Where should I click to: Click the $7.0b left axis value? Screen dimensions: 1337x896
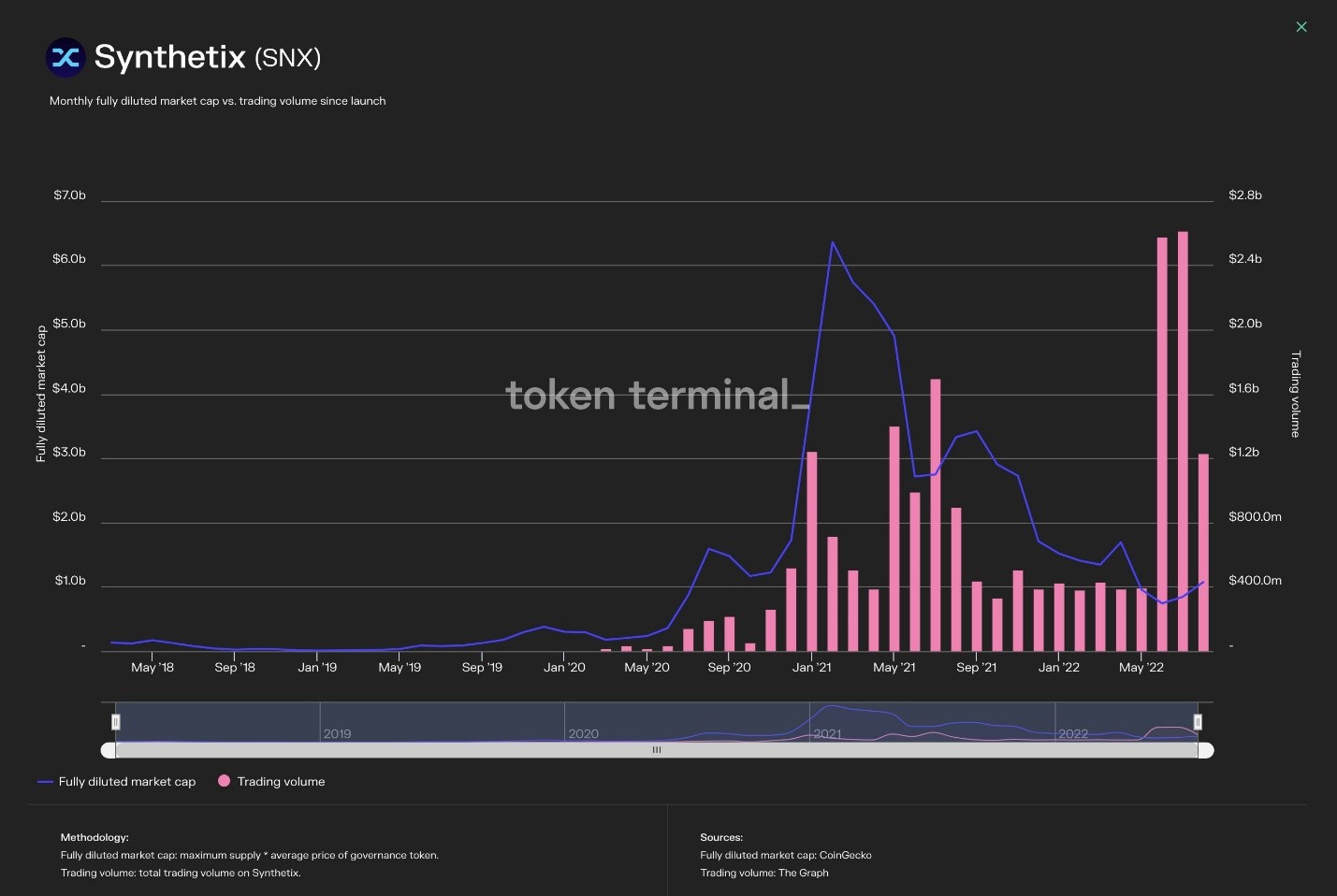pyautogui.click(x=69, y=195)
